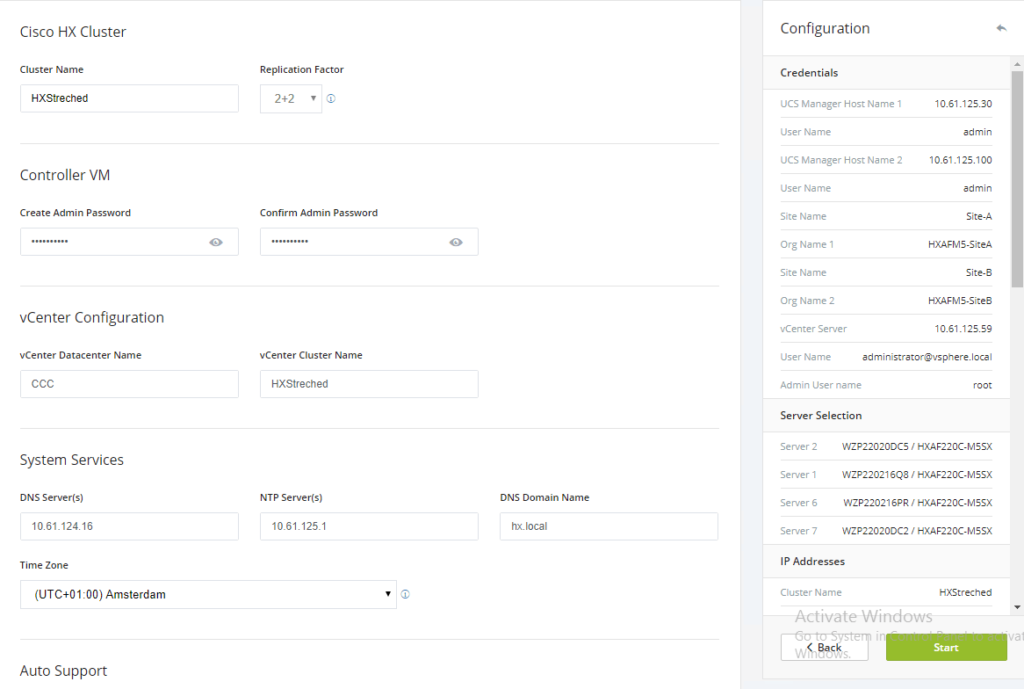The image size is (1024, 689).
Task: Click the Cisco HX Cluster heading
Action: pos(73,32)
